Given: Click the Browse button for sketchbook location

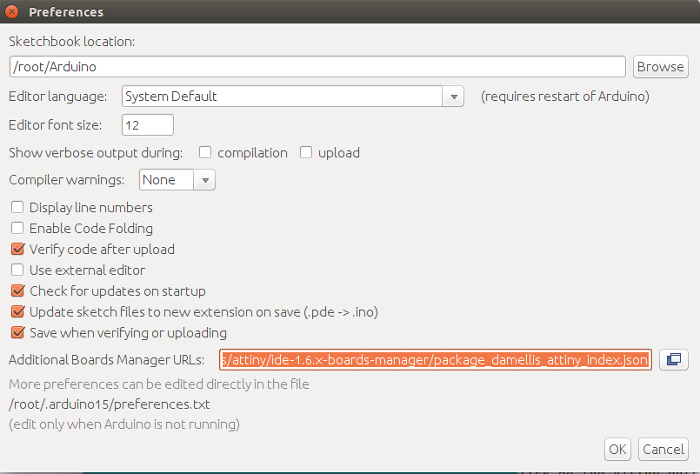Looking at the screenshot, I should pyautogui.click(x=660, y=67).
